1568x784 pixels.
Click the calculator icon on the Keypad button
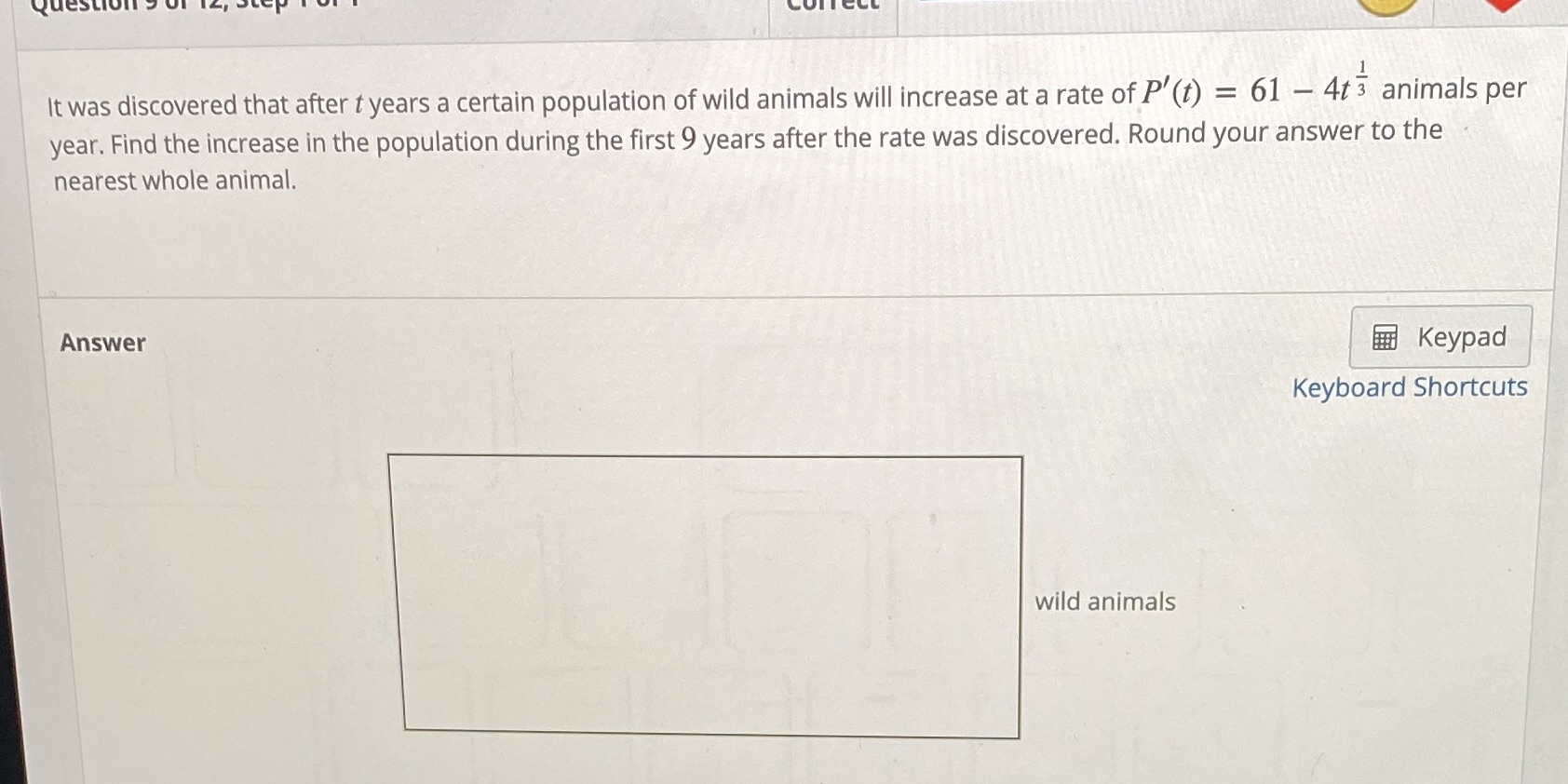click(x=1385, y=337)
